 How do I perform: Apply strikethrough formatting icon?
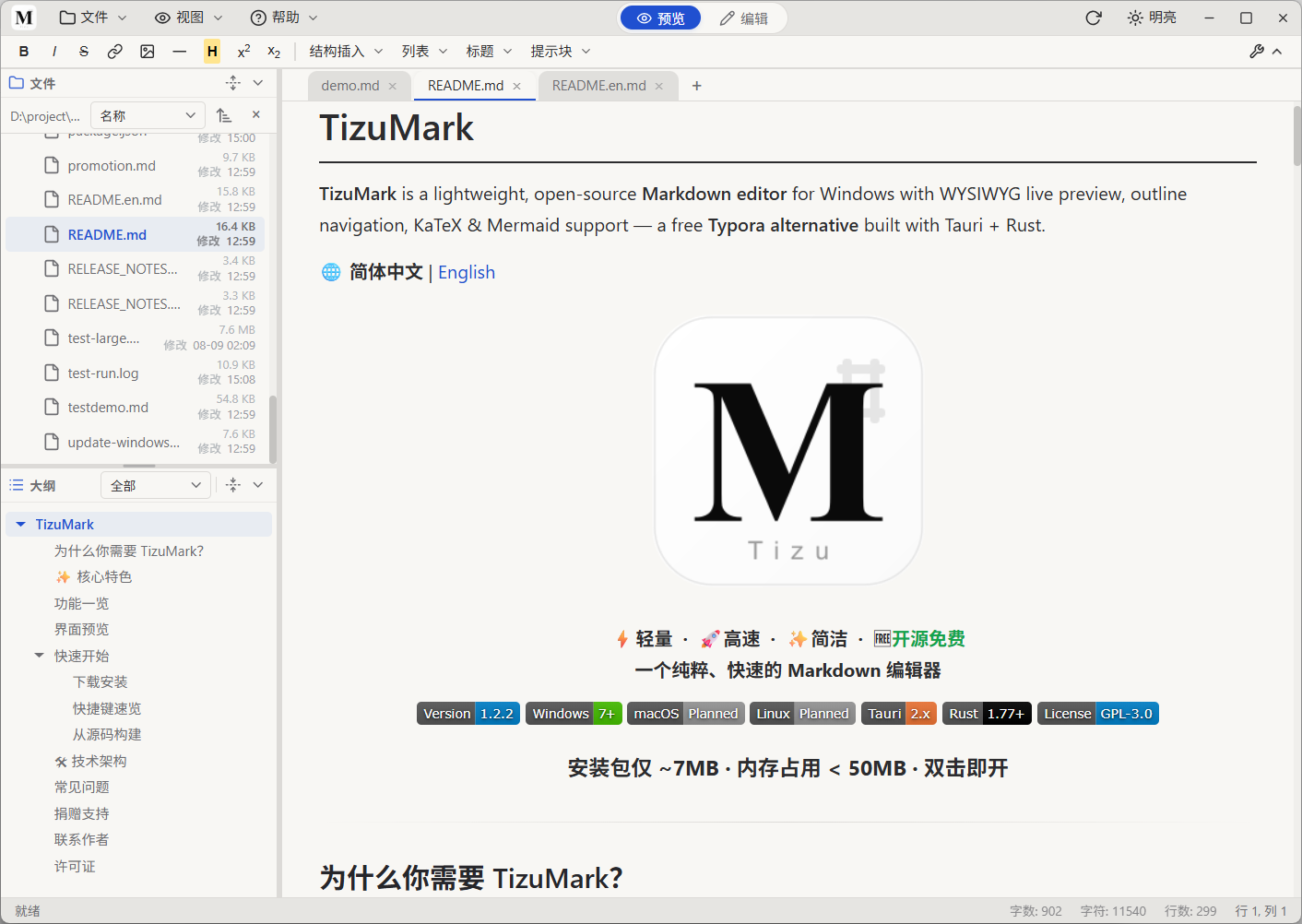click(x=84, y=52)
